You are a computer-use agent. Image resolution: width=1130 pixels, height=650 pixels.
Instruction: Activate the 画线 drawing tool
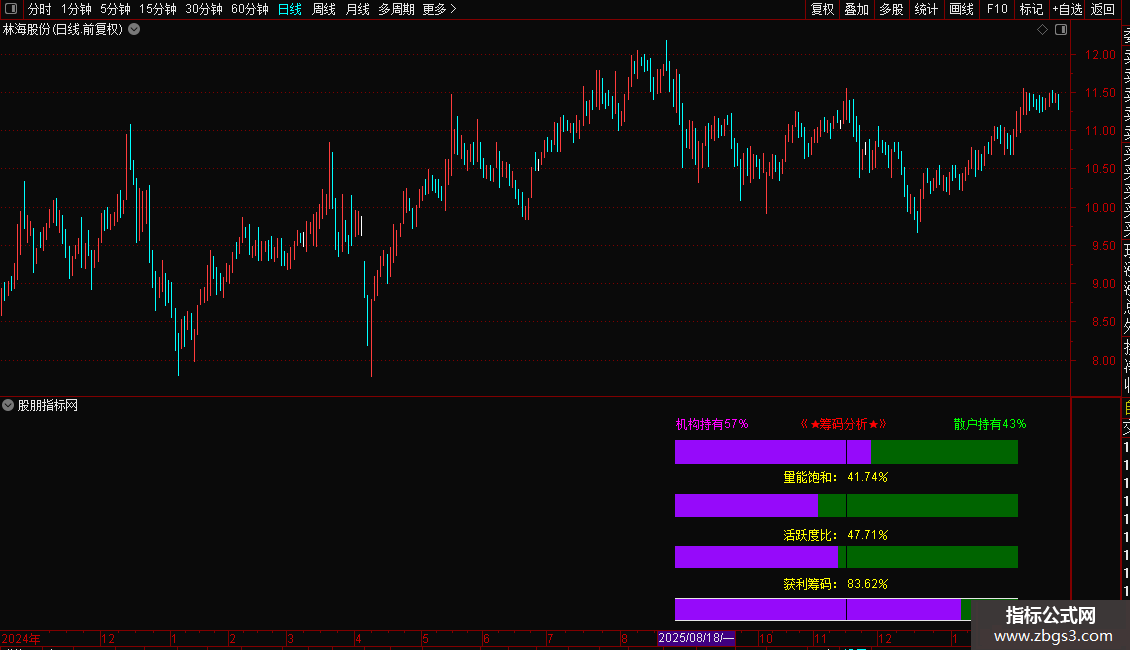961,9
